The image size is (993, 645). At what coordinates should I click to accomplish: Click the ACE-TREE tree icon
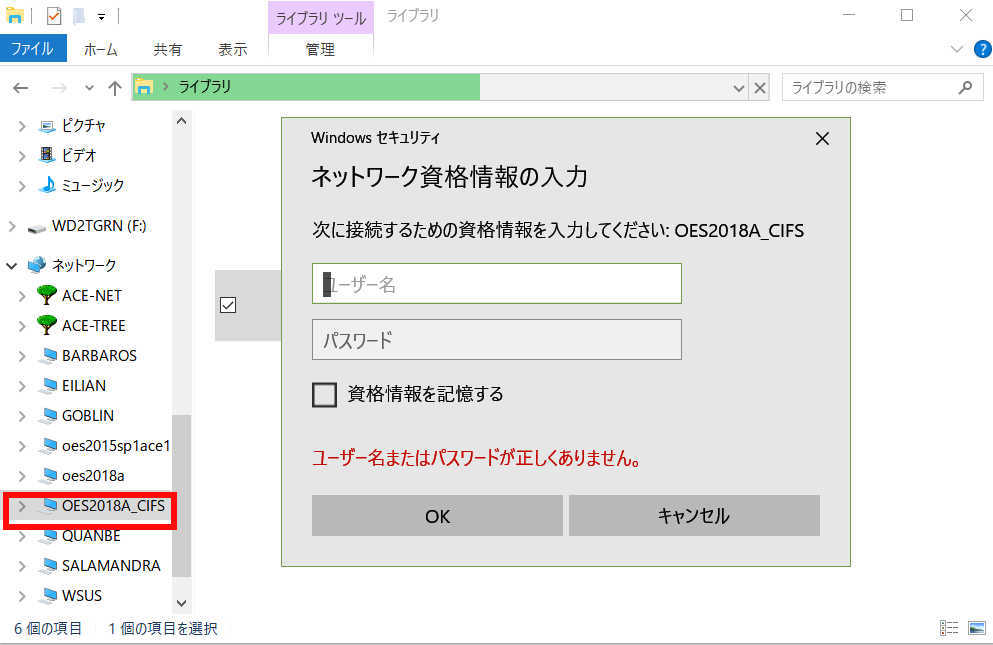tap(47, 325)
